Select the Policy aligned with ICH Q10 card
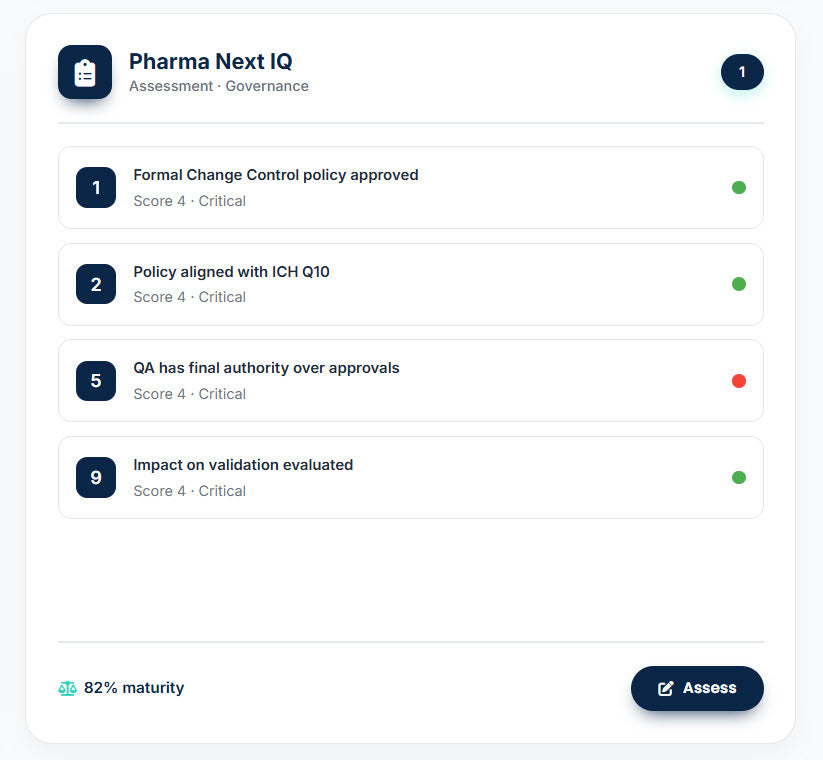823x760 pixels. [x=410, y=284]
